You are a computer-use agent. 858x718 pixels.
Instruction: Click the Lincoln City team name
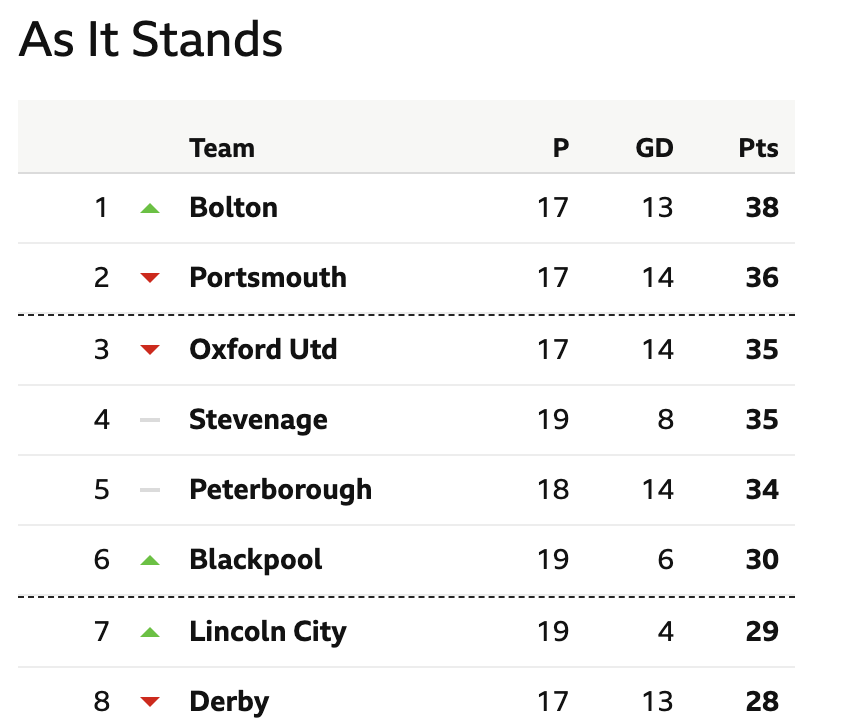(268, 632)
